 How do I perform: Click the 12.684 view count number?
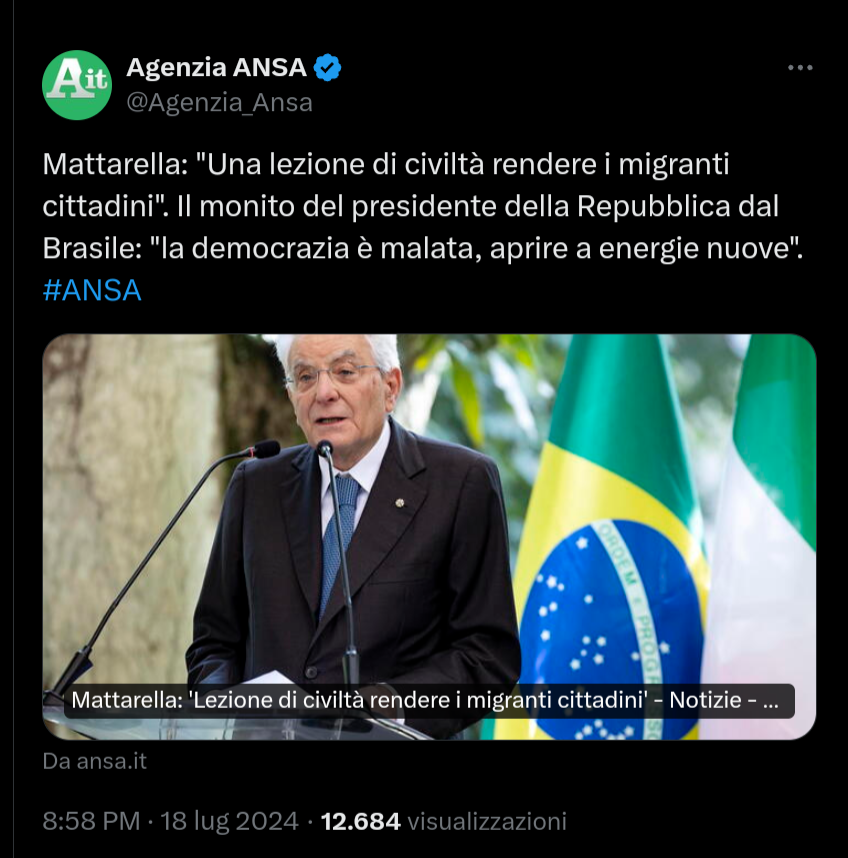pos(361,821)
